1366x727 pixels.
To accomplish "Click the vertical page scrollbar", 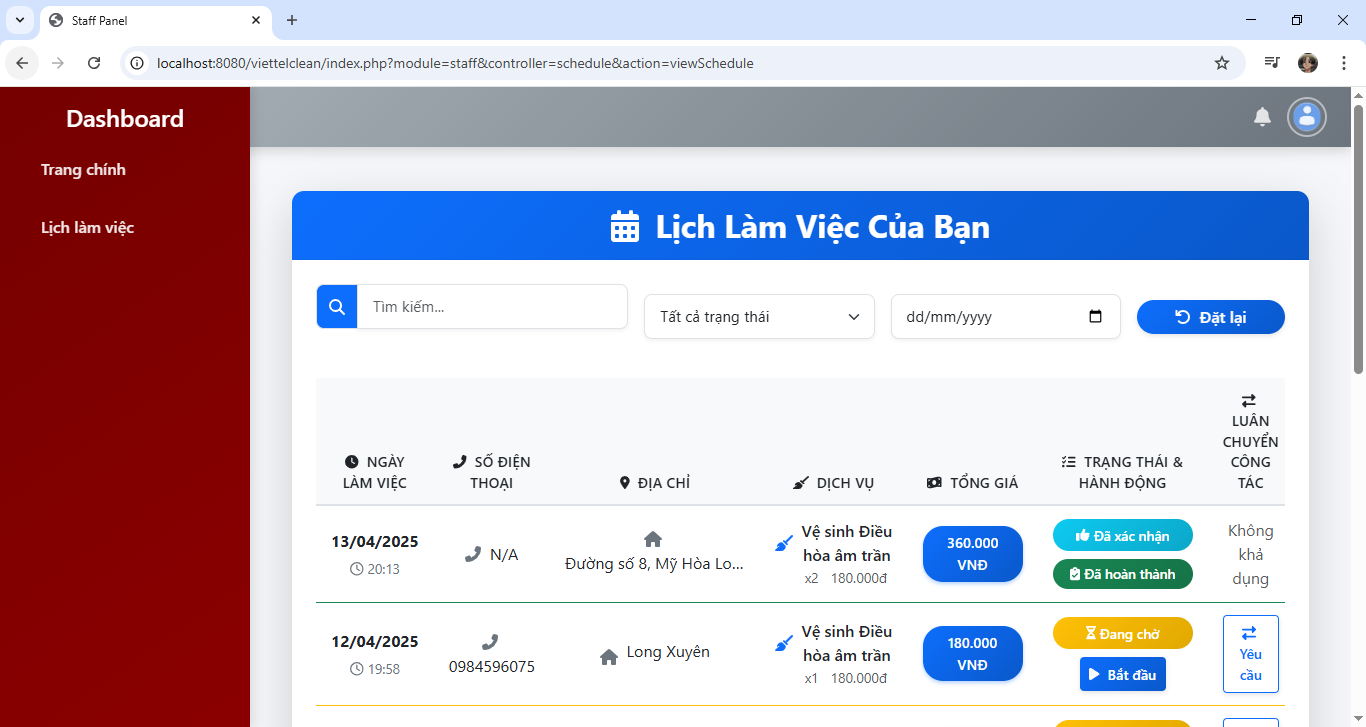I will (1358, 240).
